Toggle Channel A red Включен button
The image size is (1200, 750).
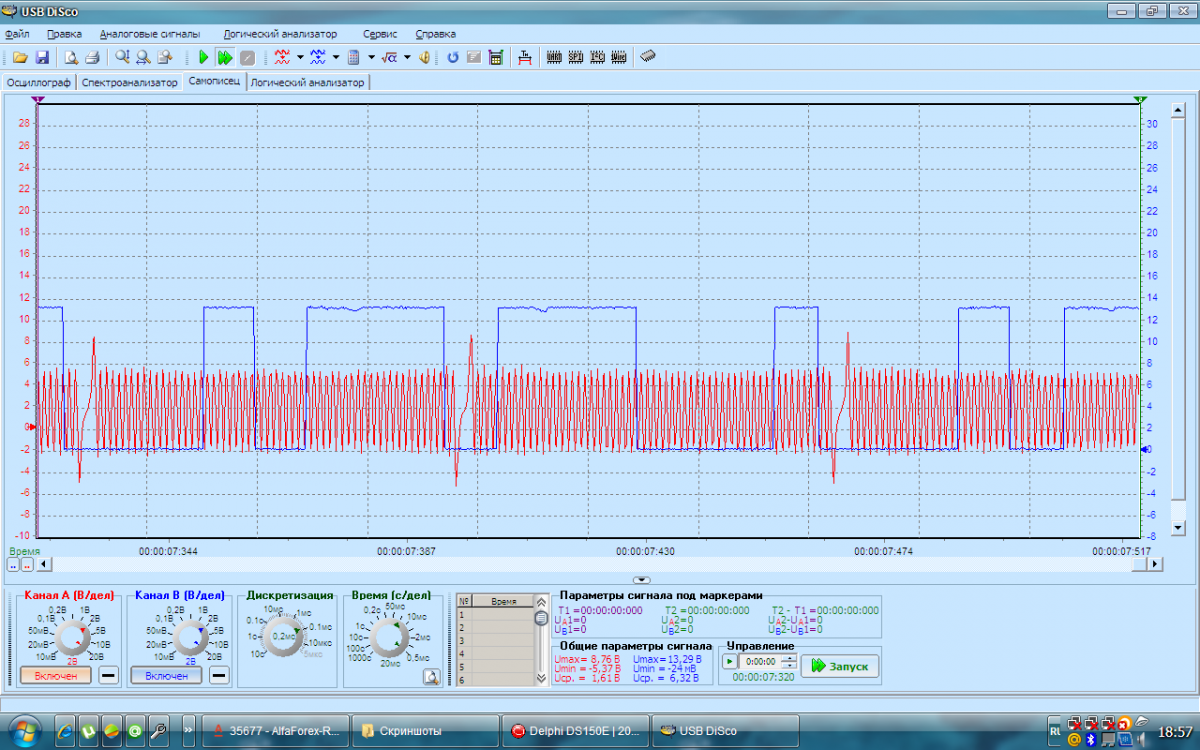click(55, 676)
